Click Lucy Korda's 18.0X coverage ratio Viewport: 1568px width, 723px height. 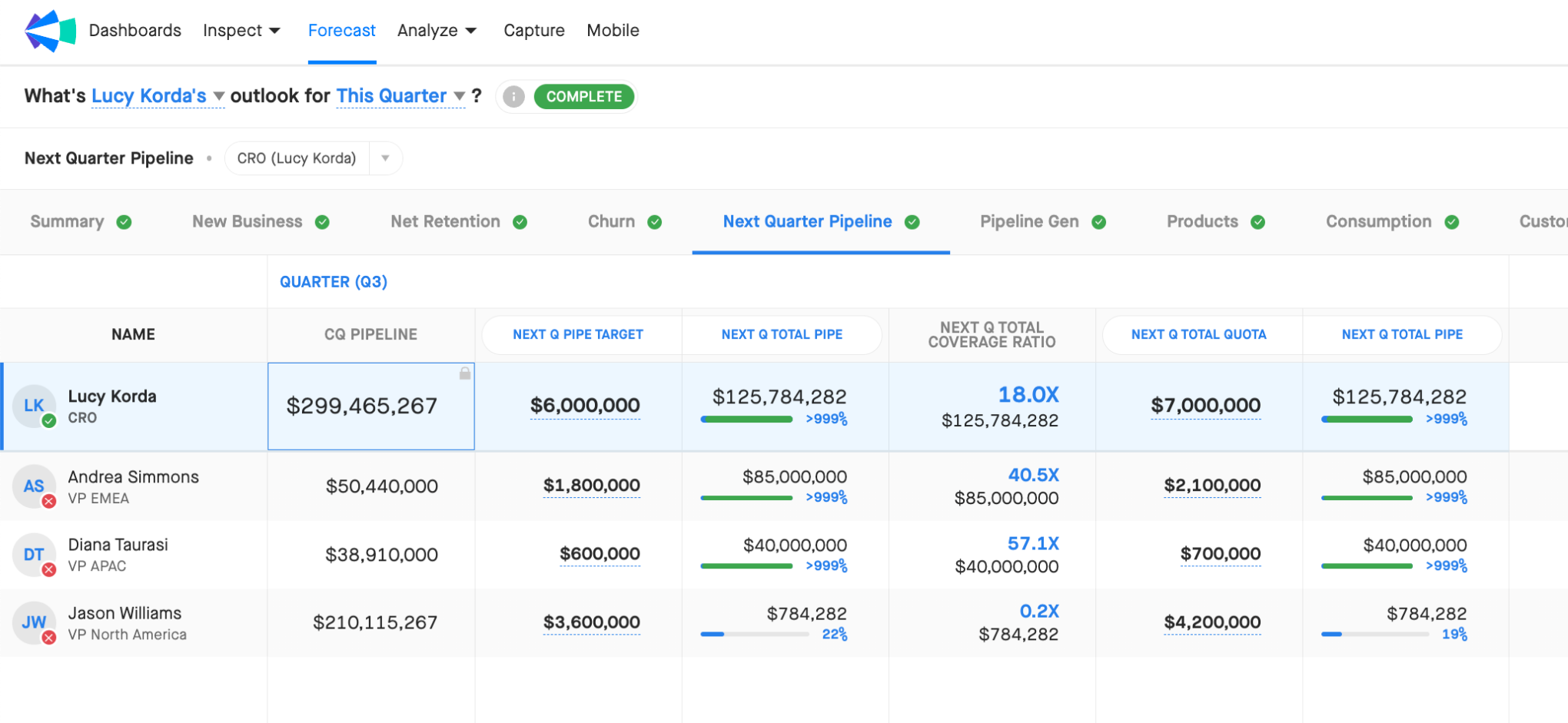coord(1028,395)
